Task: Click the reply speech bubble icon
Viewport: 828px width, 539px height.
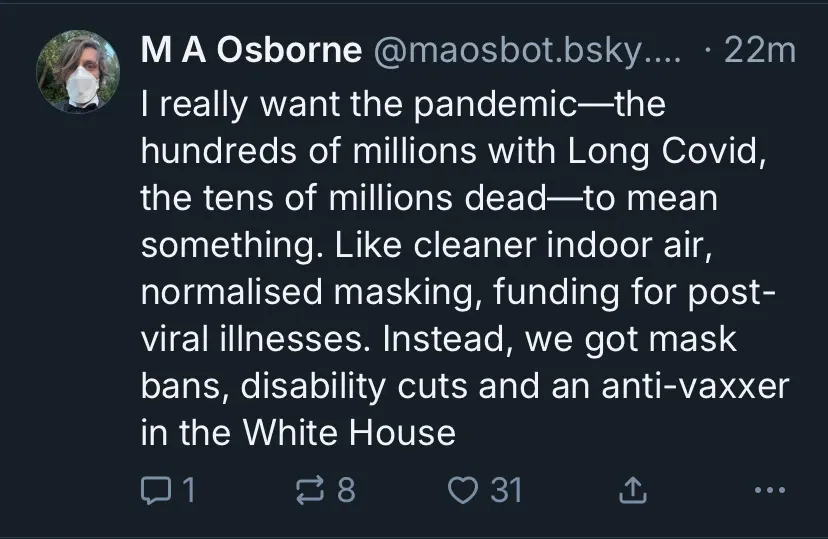Action: click(155, 489)
